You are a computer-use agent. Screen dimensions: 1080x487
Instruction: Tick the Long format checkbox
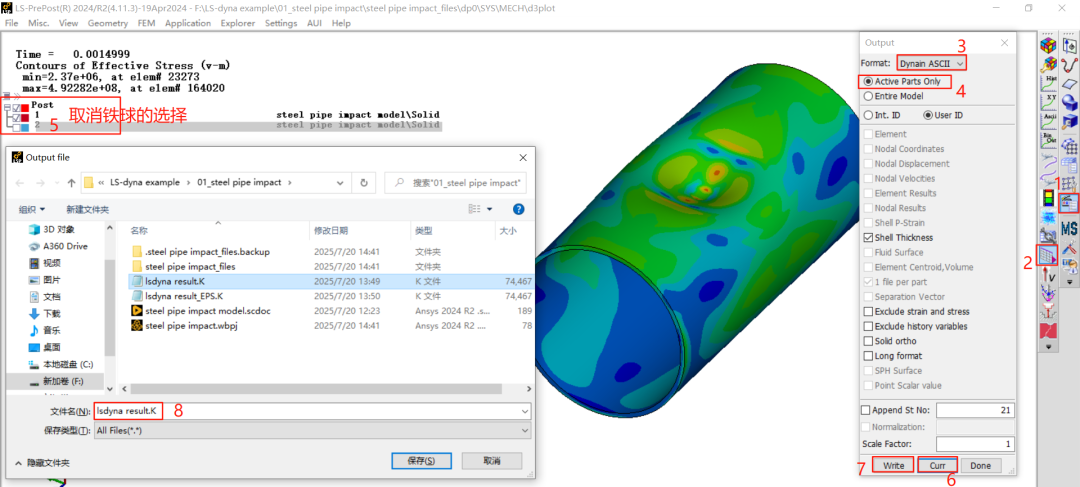(x=867, y=356)
